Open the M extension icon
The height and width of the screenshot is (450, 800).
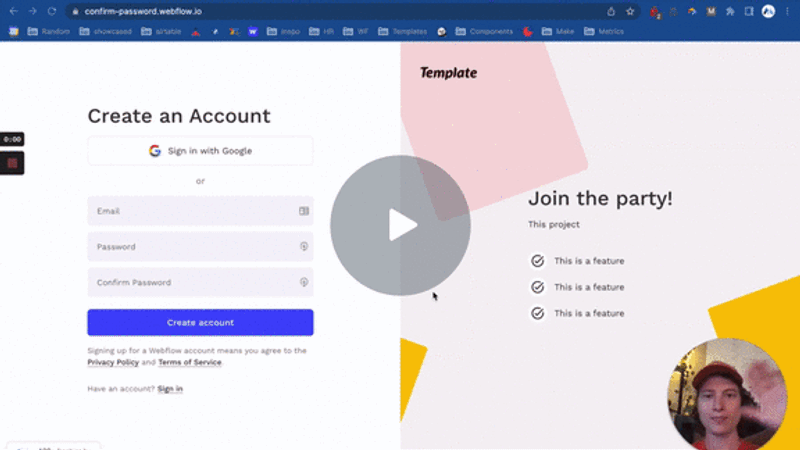[x=711, y=11]
